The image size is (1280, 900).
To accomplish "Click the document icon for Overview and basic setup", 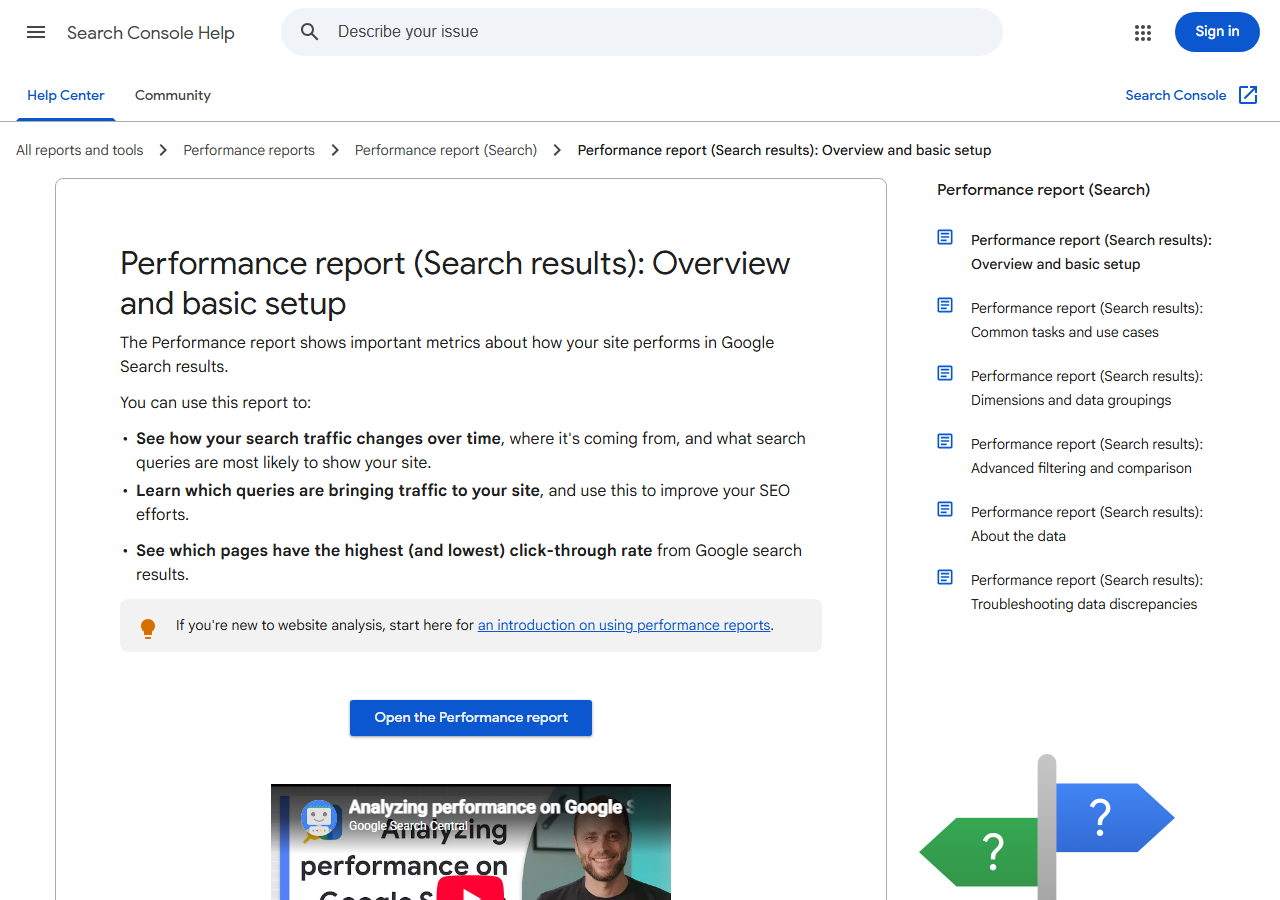I will (945, 237).
